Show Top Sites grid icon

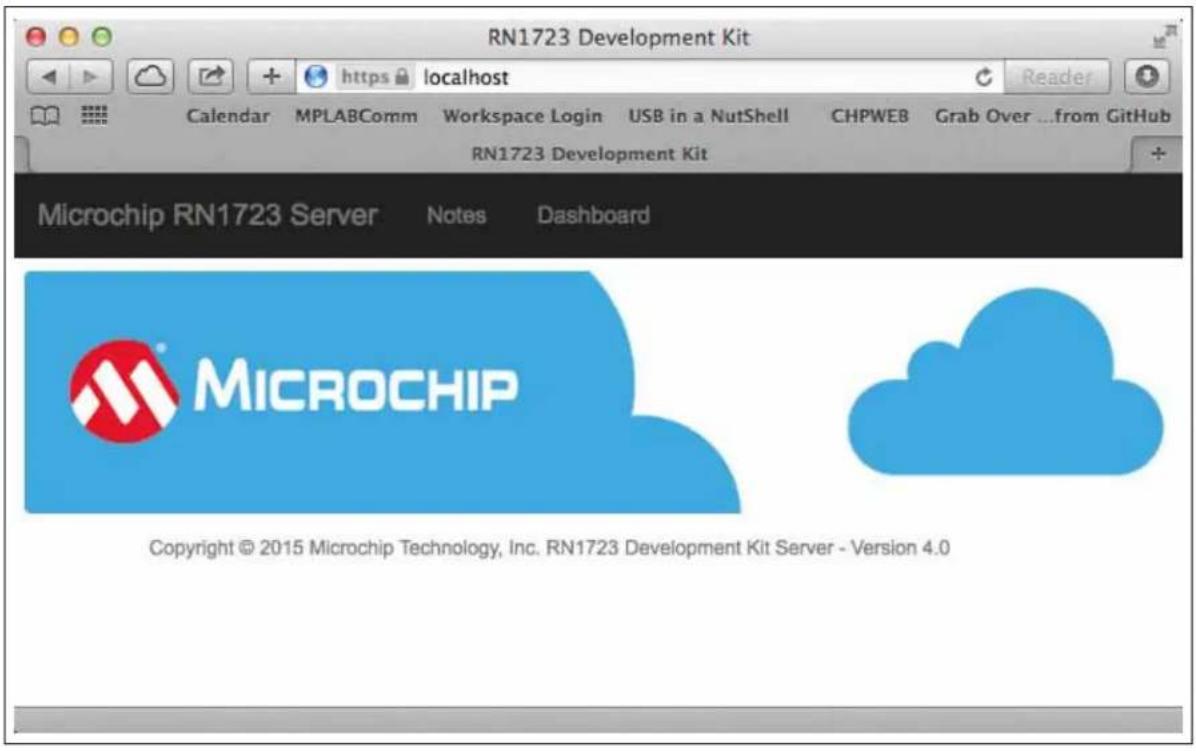click(95, 115)
